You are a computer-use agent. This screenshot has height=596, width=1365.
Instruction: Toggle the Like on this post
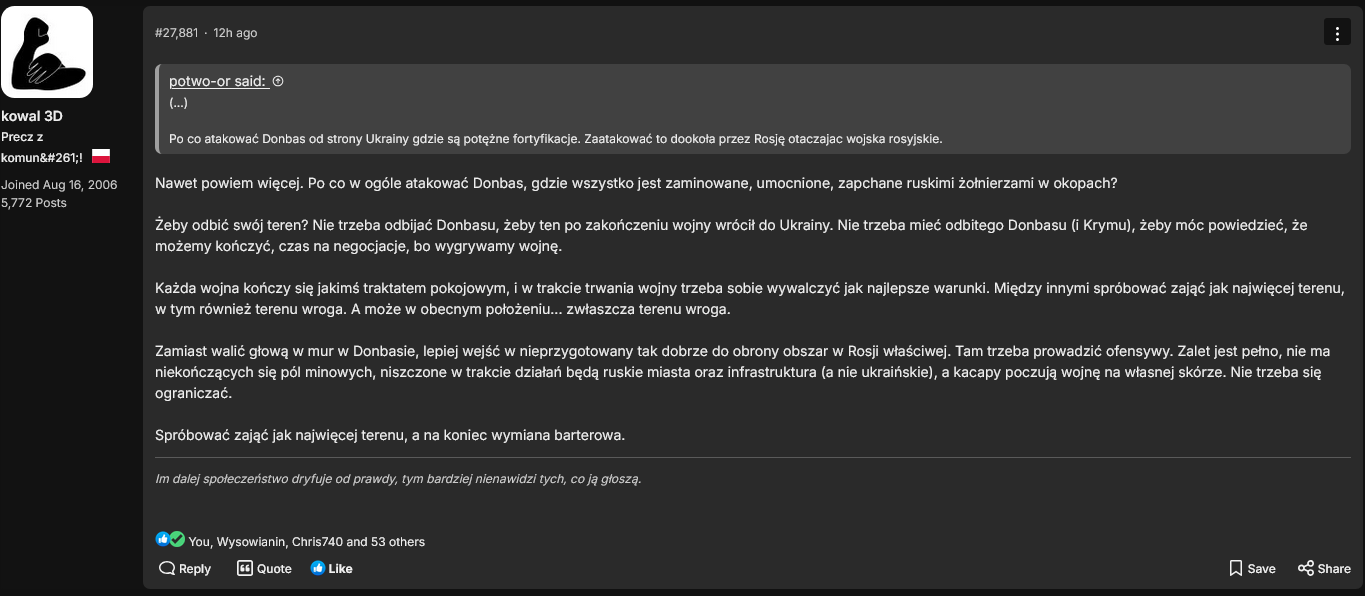click(x=331, y=568)
